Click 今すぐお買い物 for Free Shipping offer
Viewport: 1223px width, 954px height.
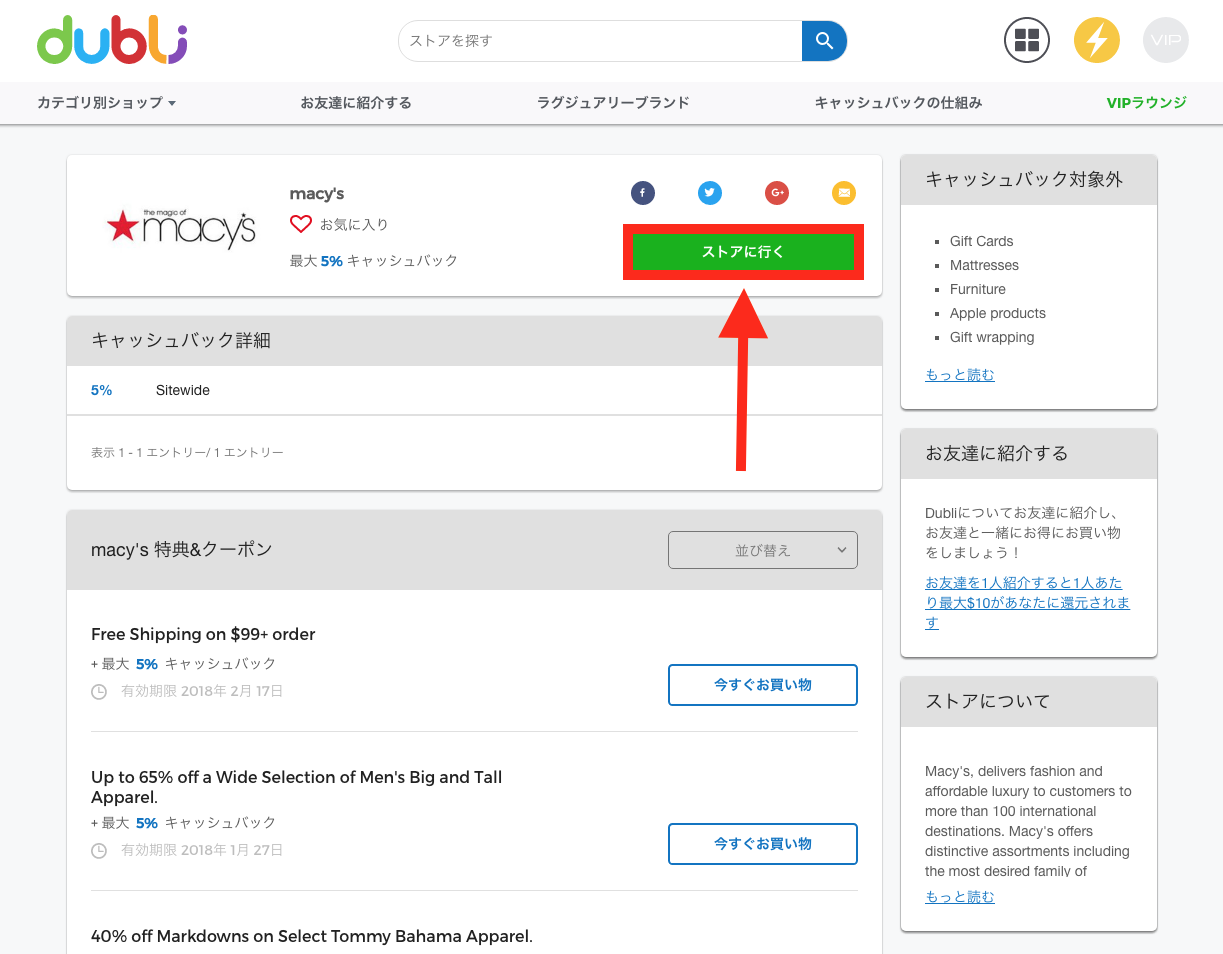(762, 685)
